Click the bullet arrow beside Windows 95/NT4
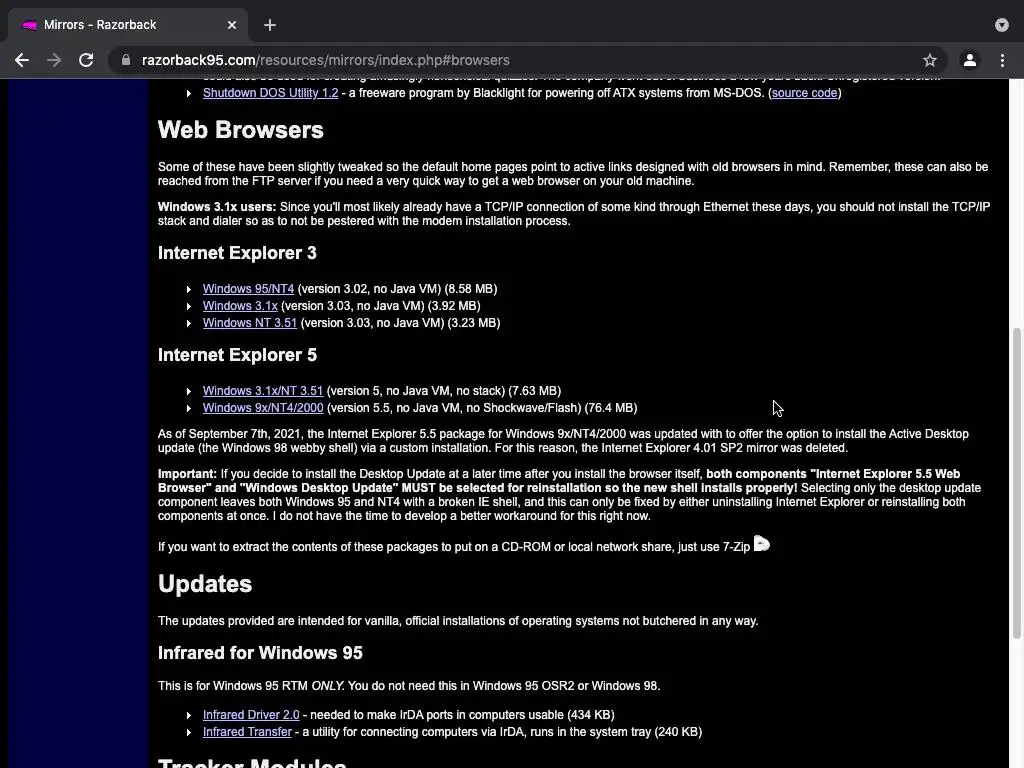The image size is (1024, 768). [x=189, y=289]
